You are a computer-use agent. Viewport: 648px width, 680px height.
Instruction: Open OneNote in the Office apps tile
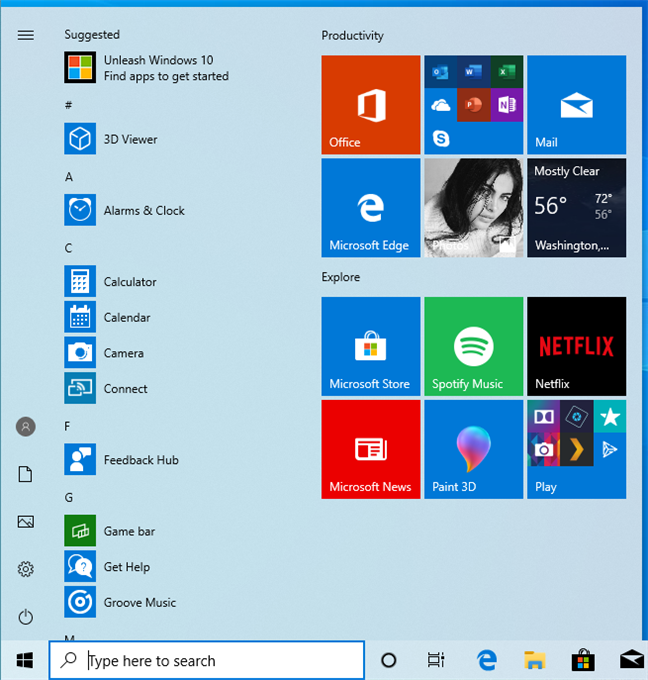coord(507,105)
